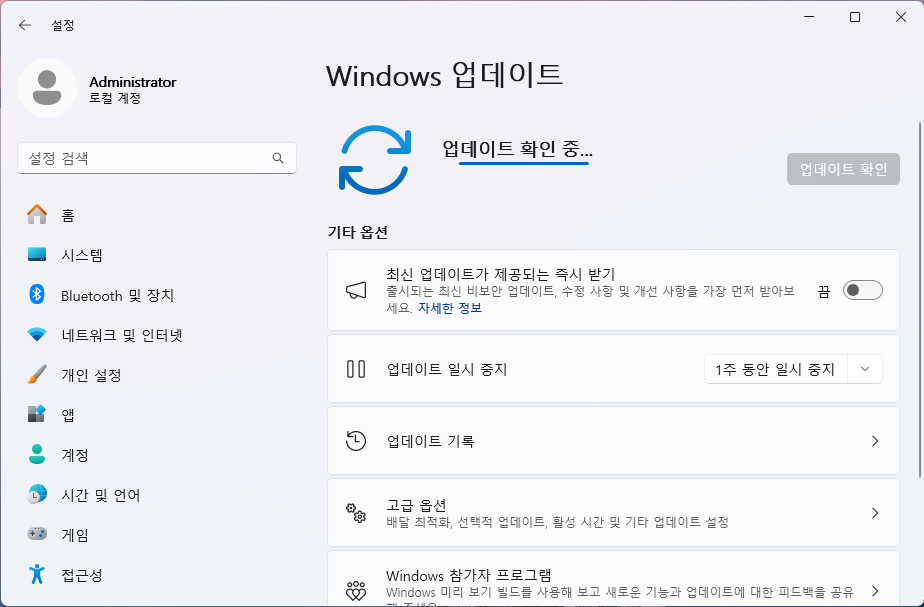Click the 계정 person icon
Image resolution: width=924 pixels, height=607 pixels.
[x=37, y=454]
